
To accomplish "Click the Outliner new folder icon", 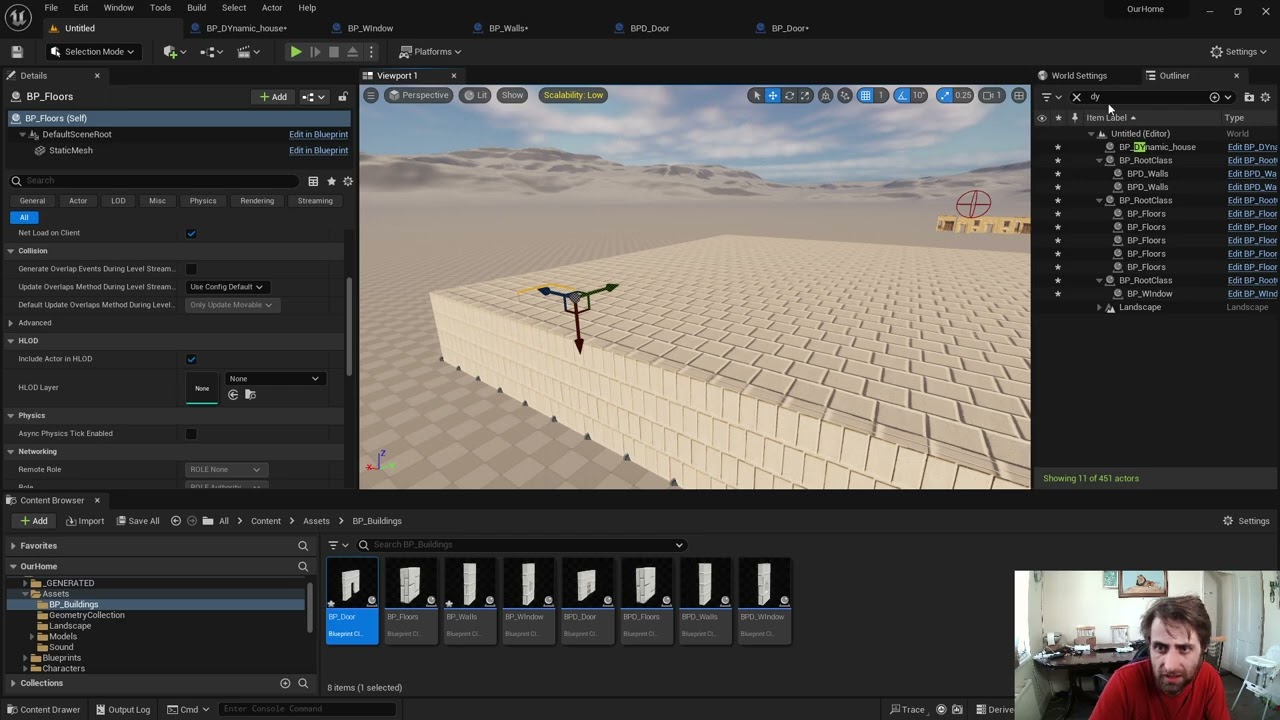I will click(x=1249, y=97).
